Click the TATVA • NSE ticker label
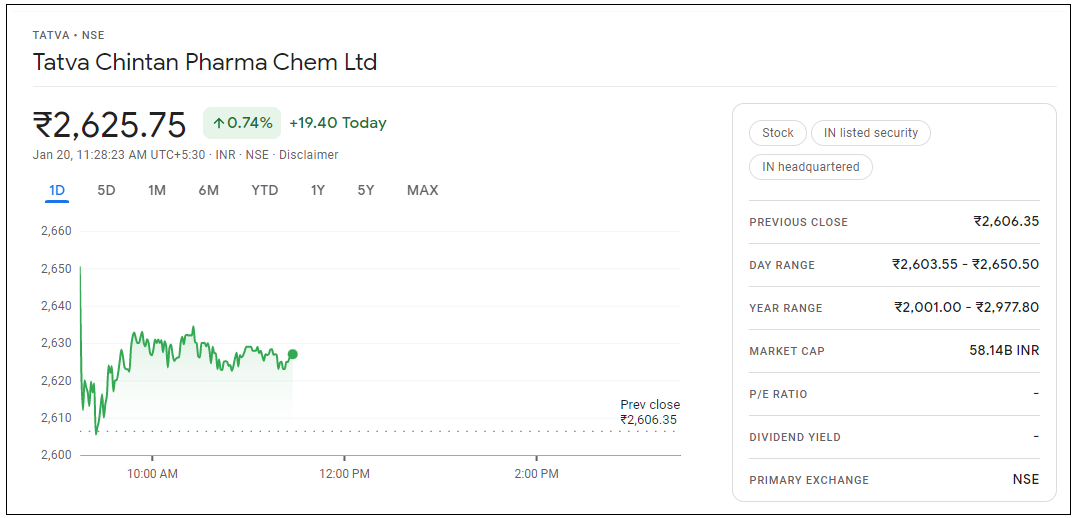The image size is (1075, 518). (x=69, y=35)
